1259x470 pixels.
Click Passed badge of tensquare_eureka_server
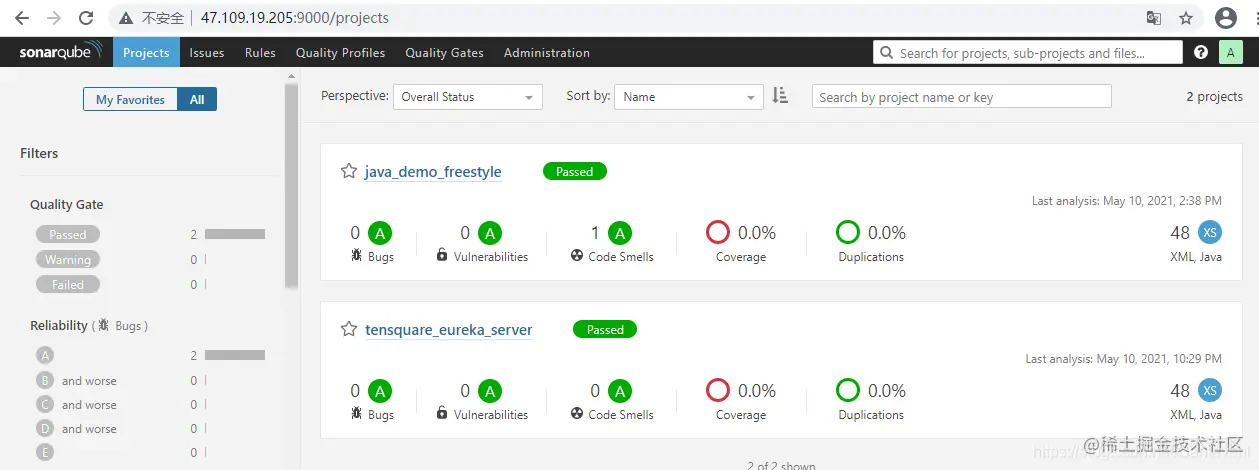coord(605,329)
